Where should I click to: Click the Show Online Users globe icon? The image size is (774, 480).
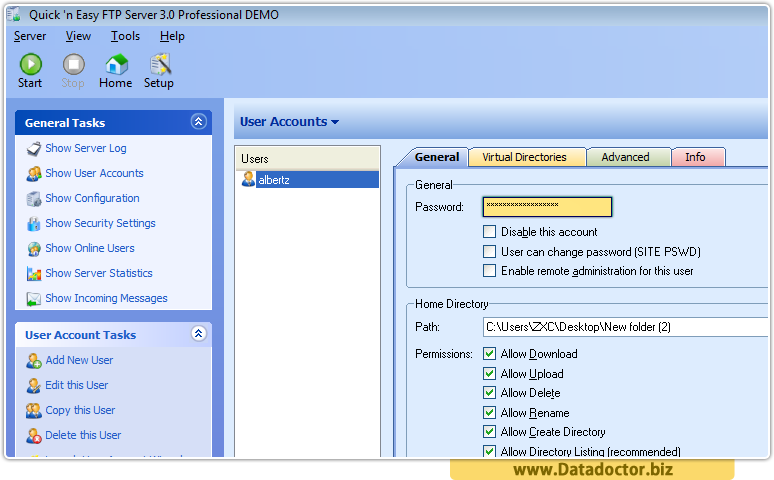click(34, 249)
